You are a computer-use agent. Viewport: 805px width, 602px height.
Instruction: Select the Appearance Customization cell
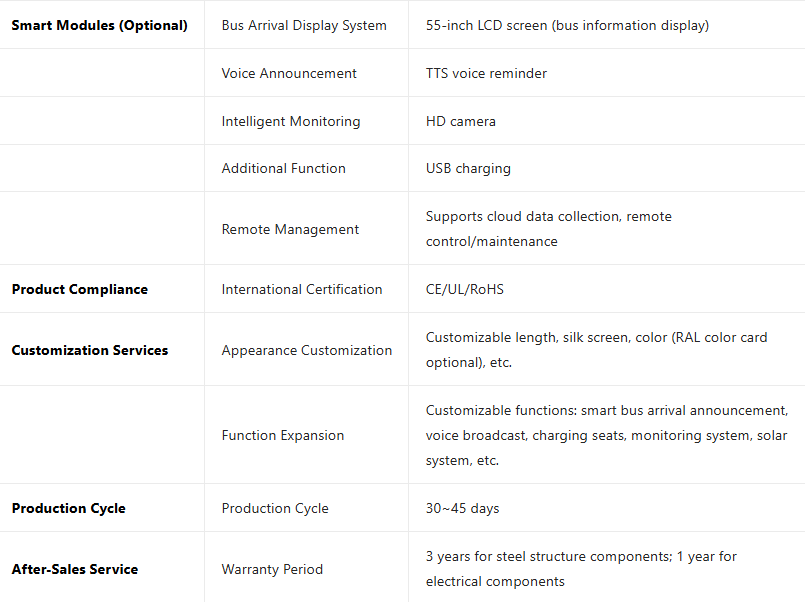point(307,350)
